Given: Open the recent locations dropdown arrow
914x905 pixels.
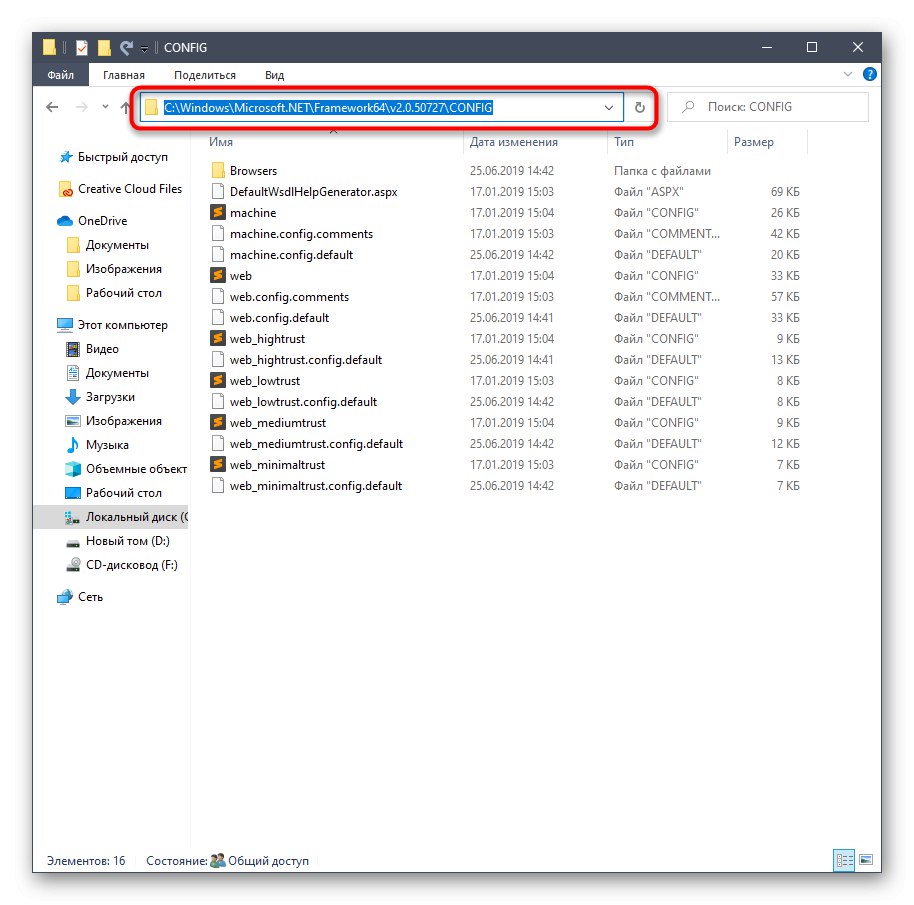Looking at the screenshot, I should (x=105, y=107).
